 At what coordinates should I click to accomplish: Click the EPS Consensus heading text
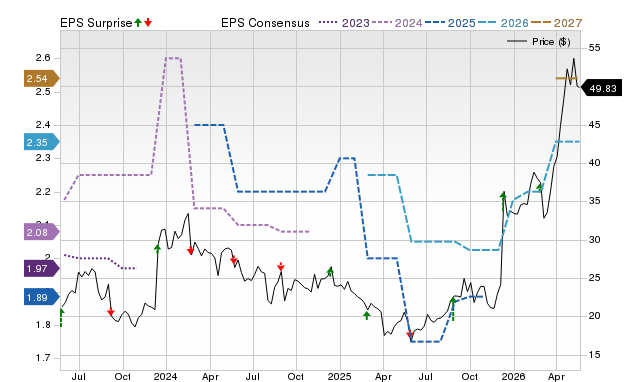(x=265, y=23)
